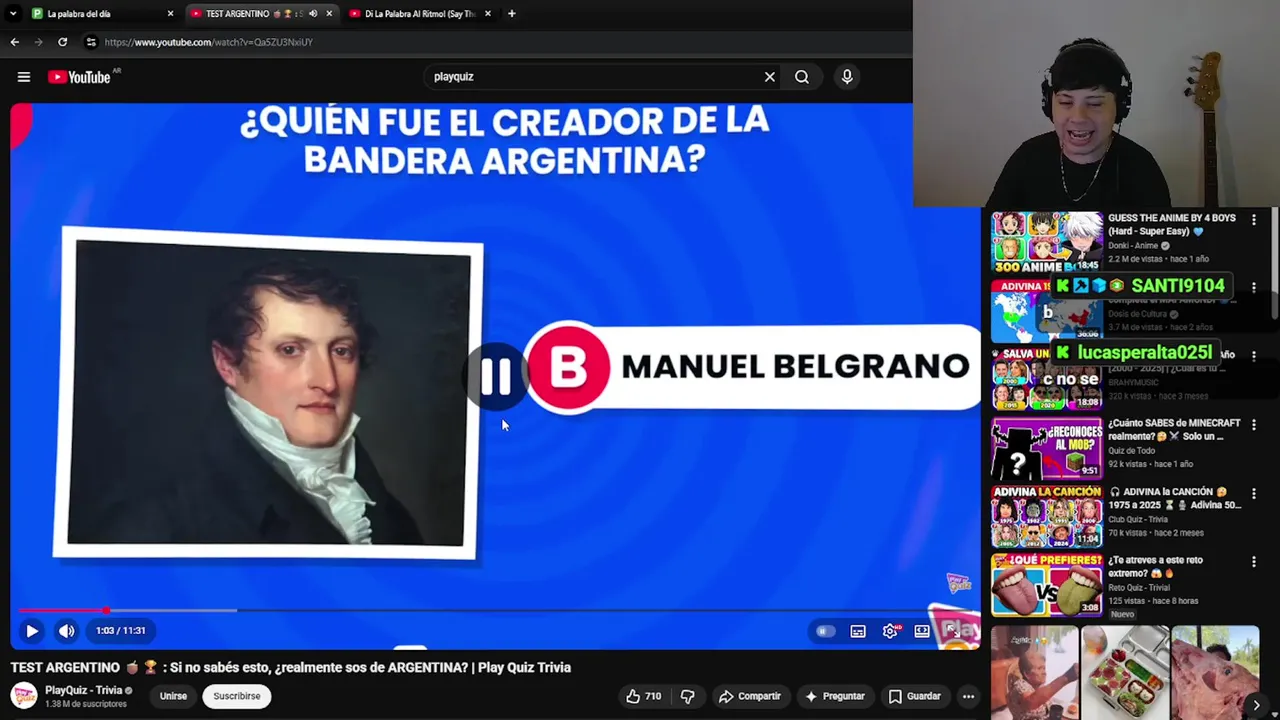1280x720 pixels.
Task: Click the large pause overlay on video
Action: click(496, 377)
